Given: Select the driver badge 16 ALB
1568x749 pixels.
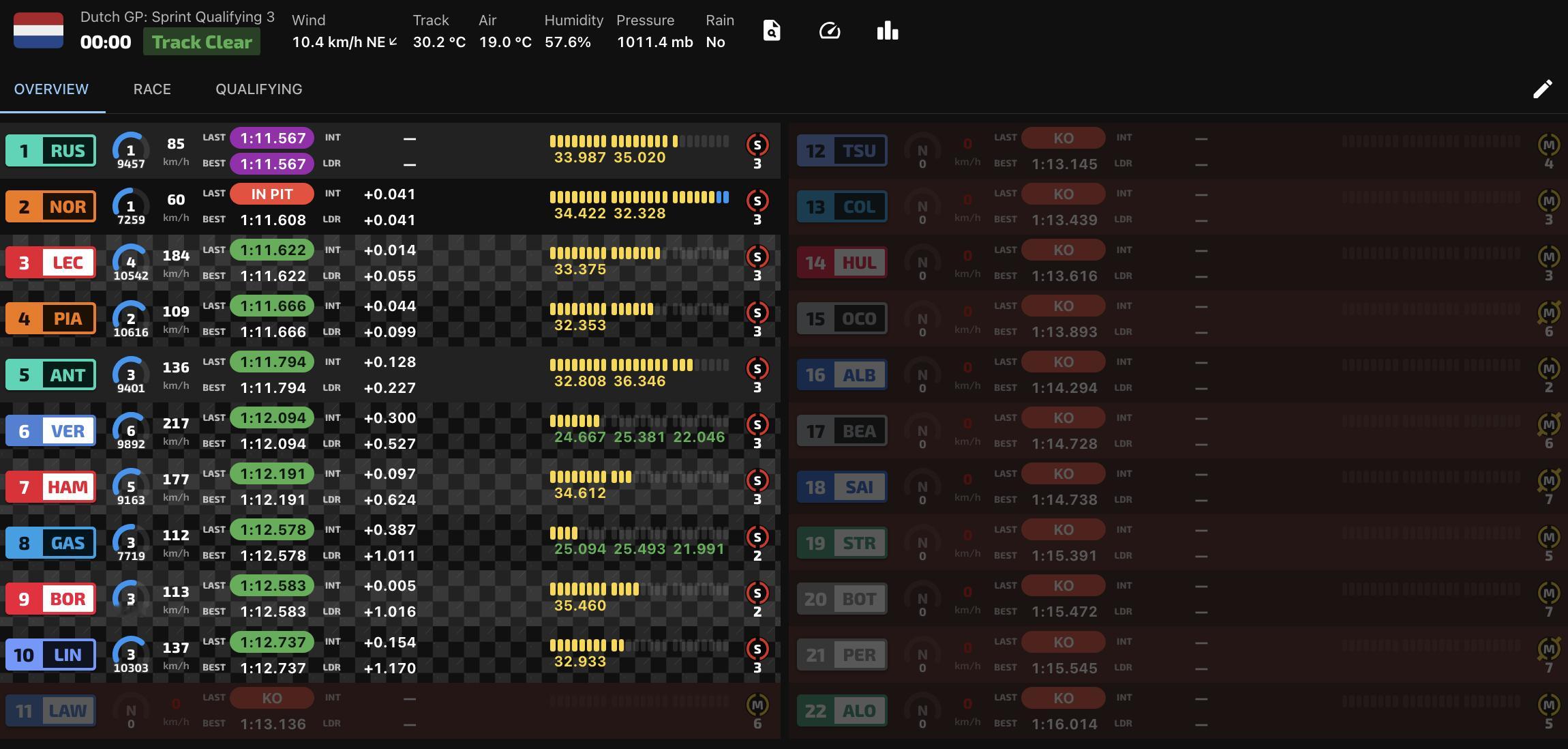Looking at the screenshot, I should click(842, 374).
